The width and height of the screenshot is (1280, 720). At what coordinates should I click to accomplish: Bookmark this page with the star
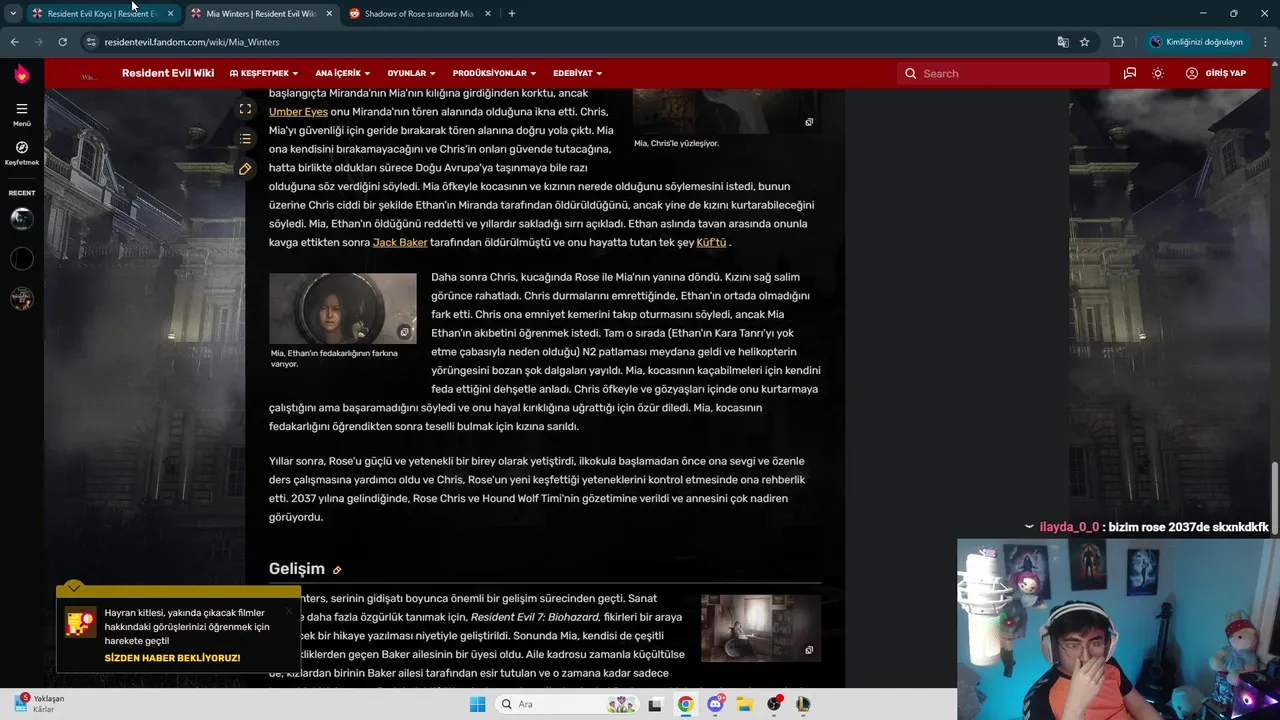pos(1085,42)
